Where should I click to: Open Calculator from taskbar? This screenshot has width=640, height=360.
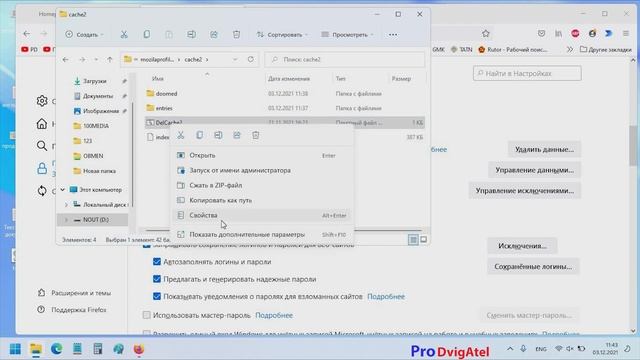(x=98, y=349)
